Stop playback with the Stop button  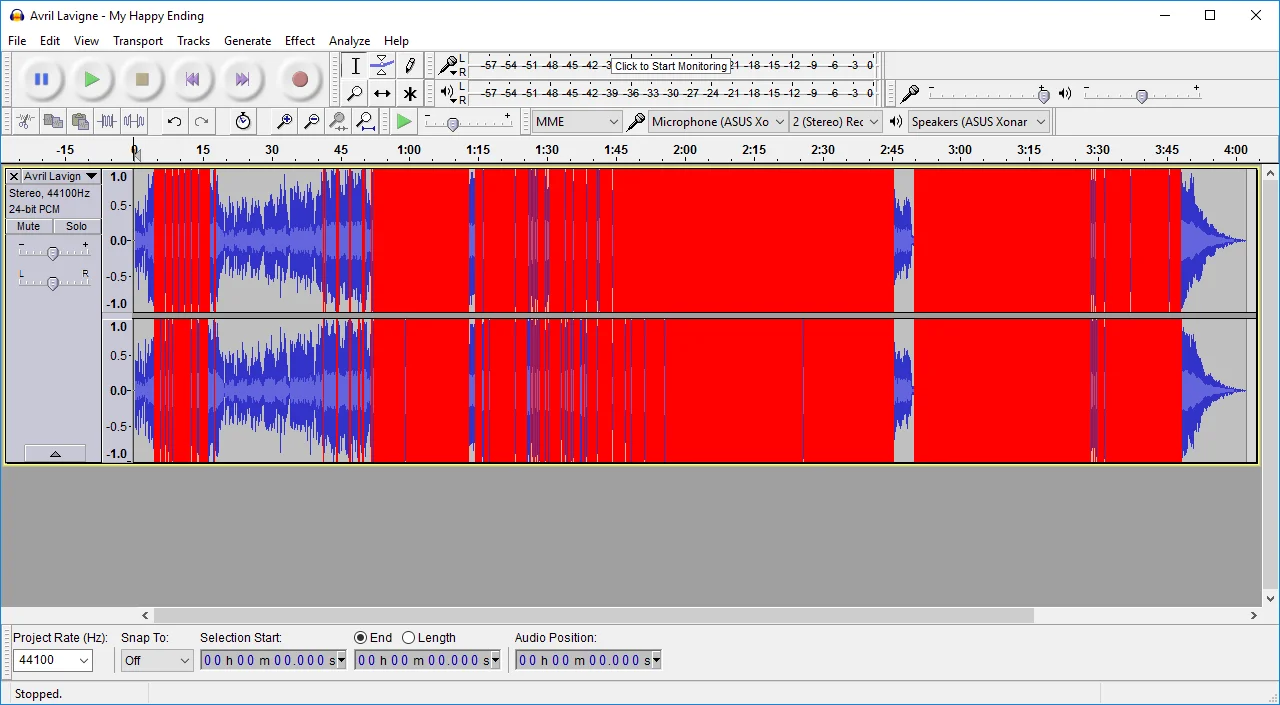point(142,79)
